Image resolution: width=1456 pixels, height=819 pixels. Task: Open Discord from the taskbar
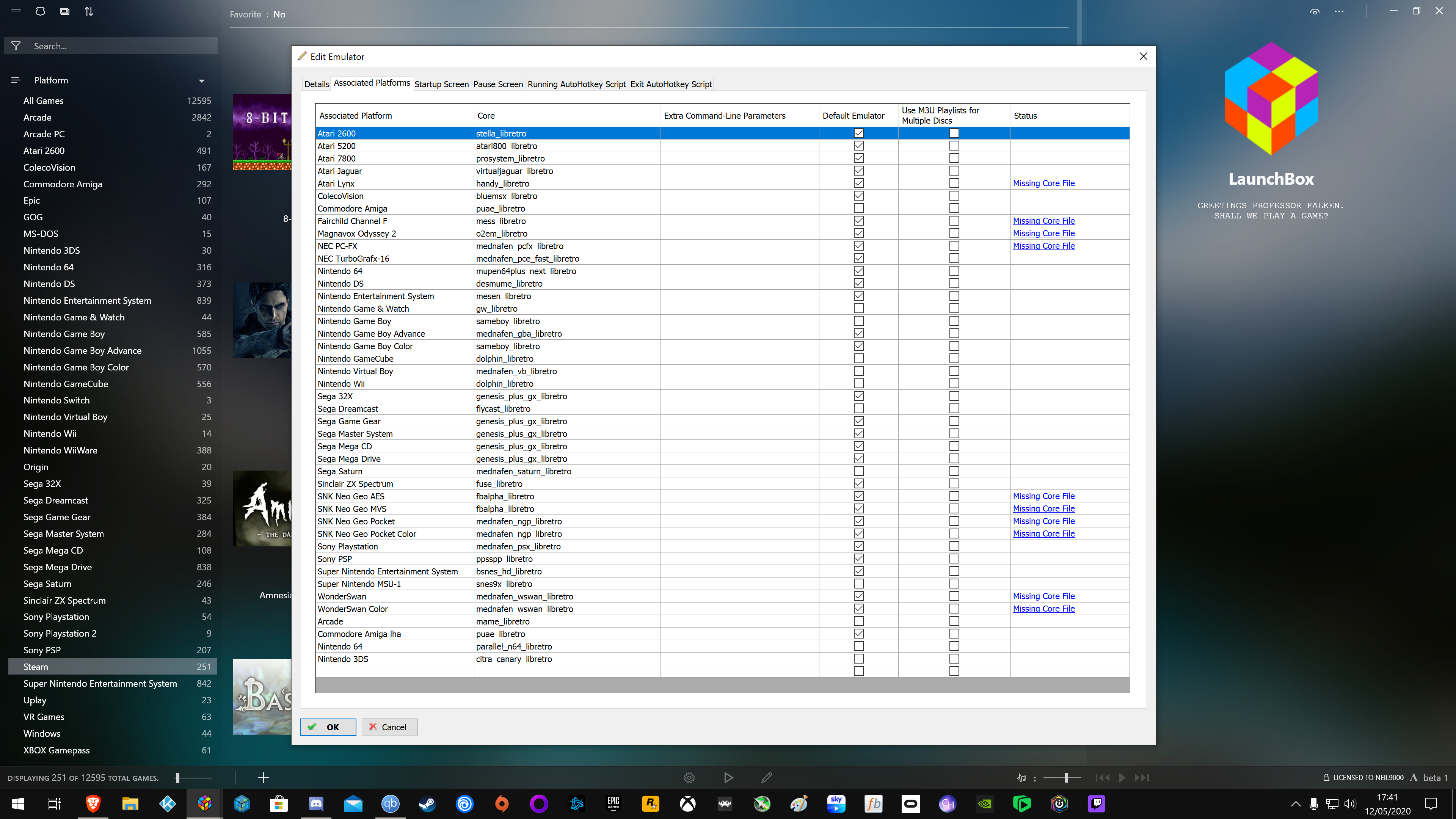(x=316, y=804)
